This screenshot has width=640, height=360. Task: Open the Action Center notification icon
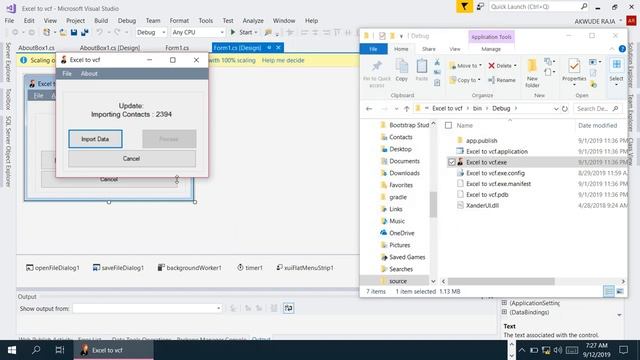(x=623, y=350)
